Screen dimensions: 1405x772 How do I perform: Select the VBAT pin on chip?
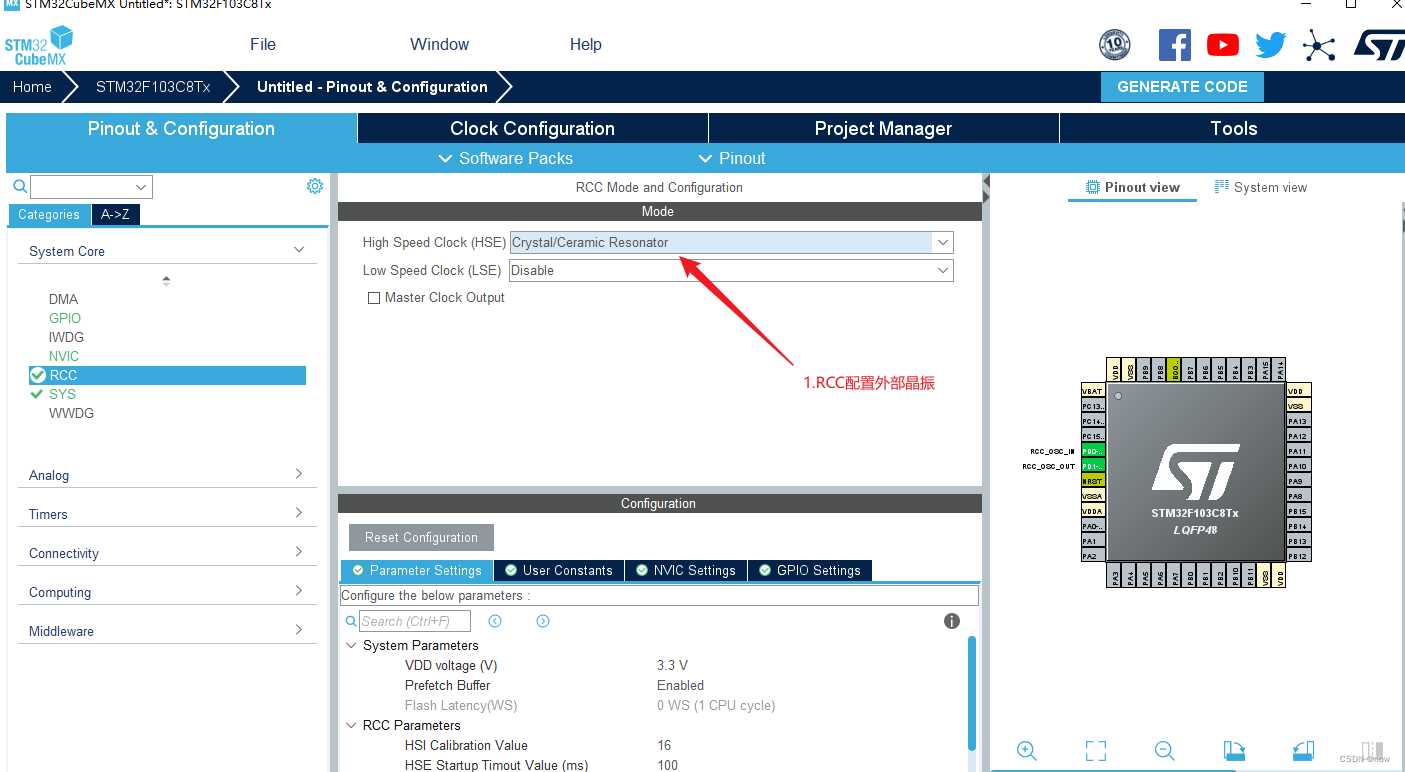point(1092,391)
